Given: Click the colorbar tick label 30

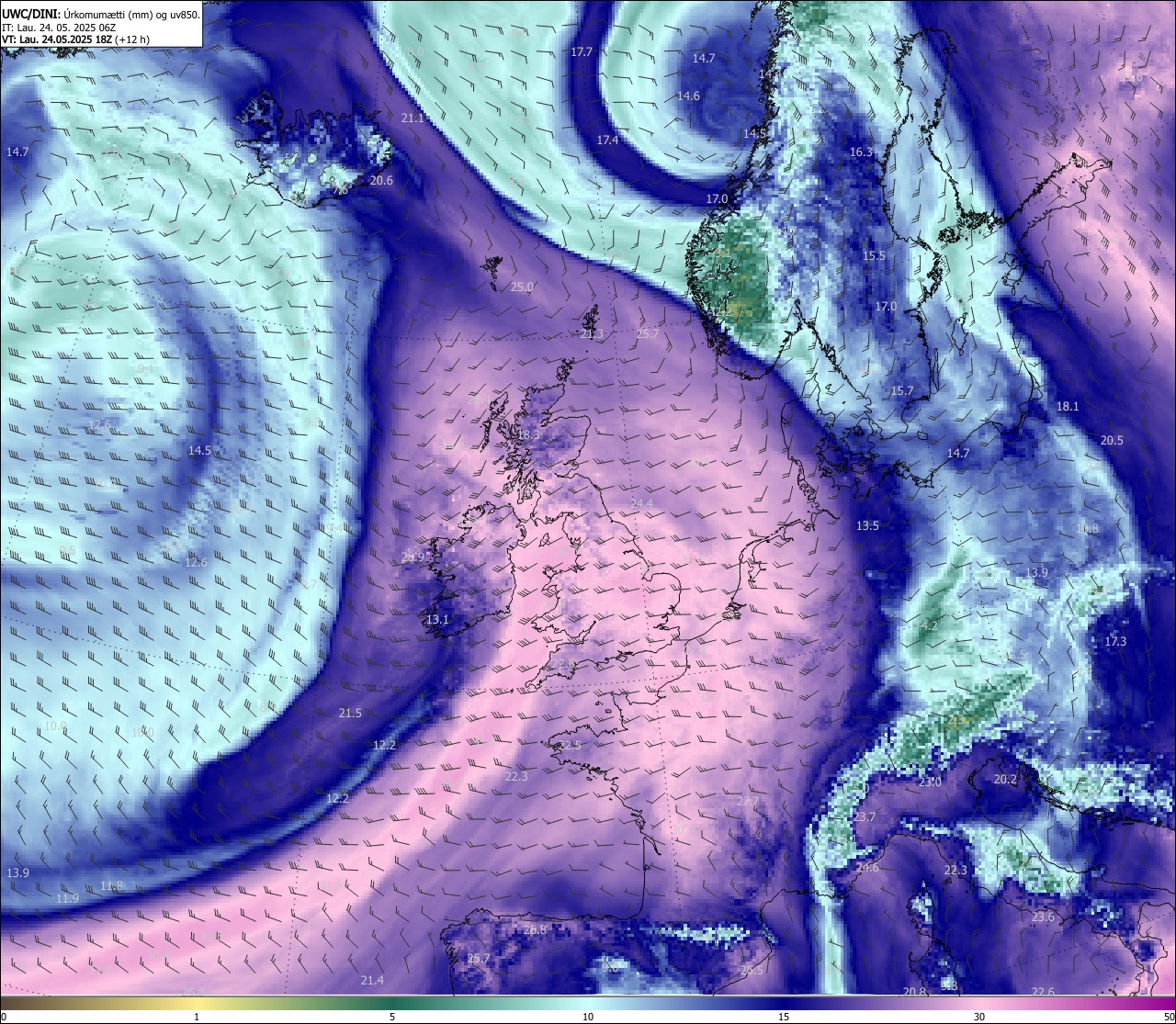Looking at the screenshot, I should coord(979,1017).
